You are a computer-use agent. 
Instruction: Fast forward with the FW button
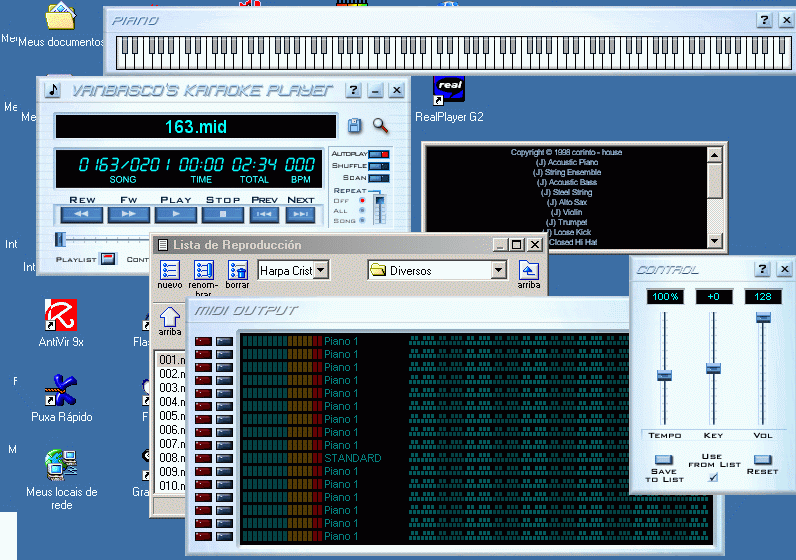128,214
